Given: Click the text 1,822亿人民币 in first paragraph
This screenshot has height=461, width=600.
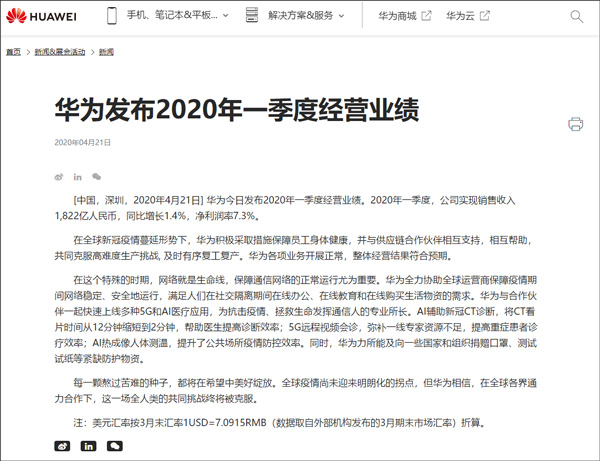Looking at the screenshot, I should [x=86, y=216].
